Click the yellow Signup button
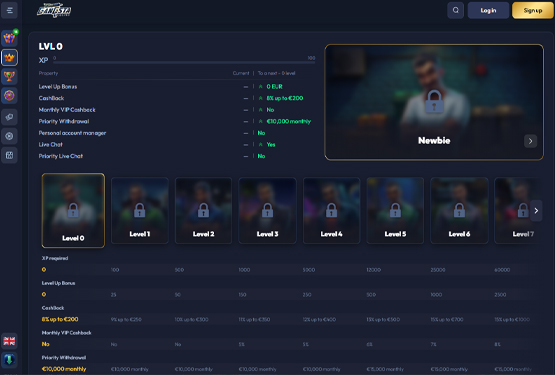This screenshot has height=375, width=555. tap(533, 10)
